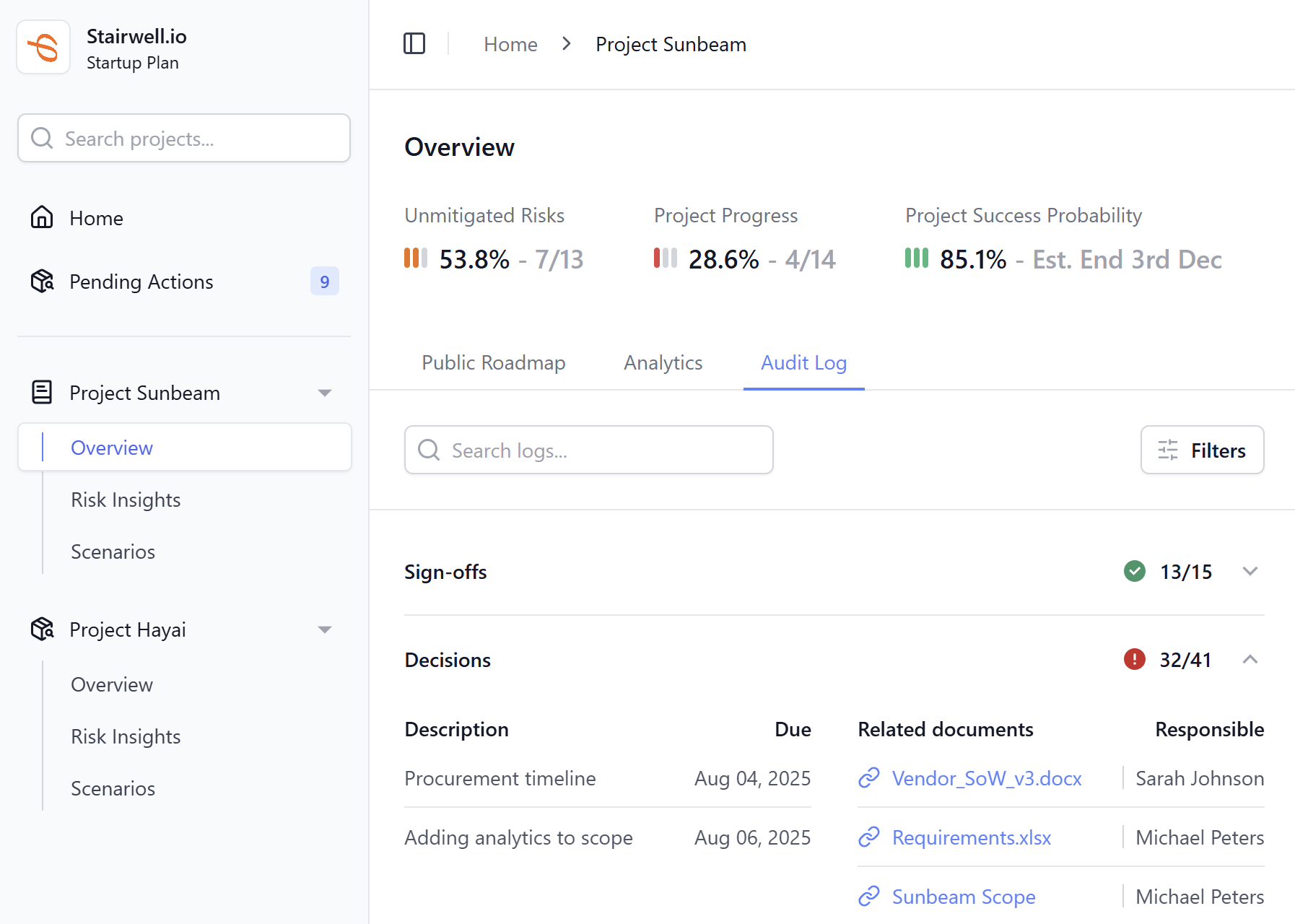Open Pending Actions from the sidebar
This screenshot has height=924, width=1295.
point(141,282)
